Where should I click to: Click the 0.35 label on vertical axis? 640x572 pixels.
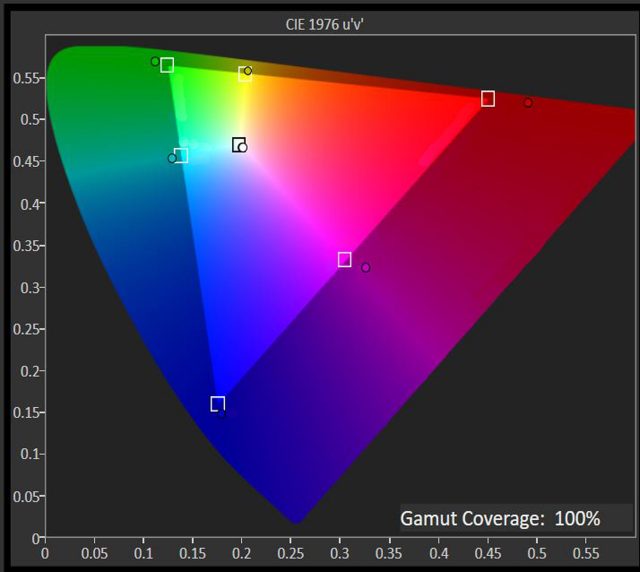tap(23, 245)
